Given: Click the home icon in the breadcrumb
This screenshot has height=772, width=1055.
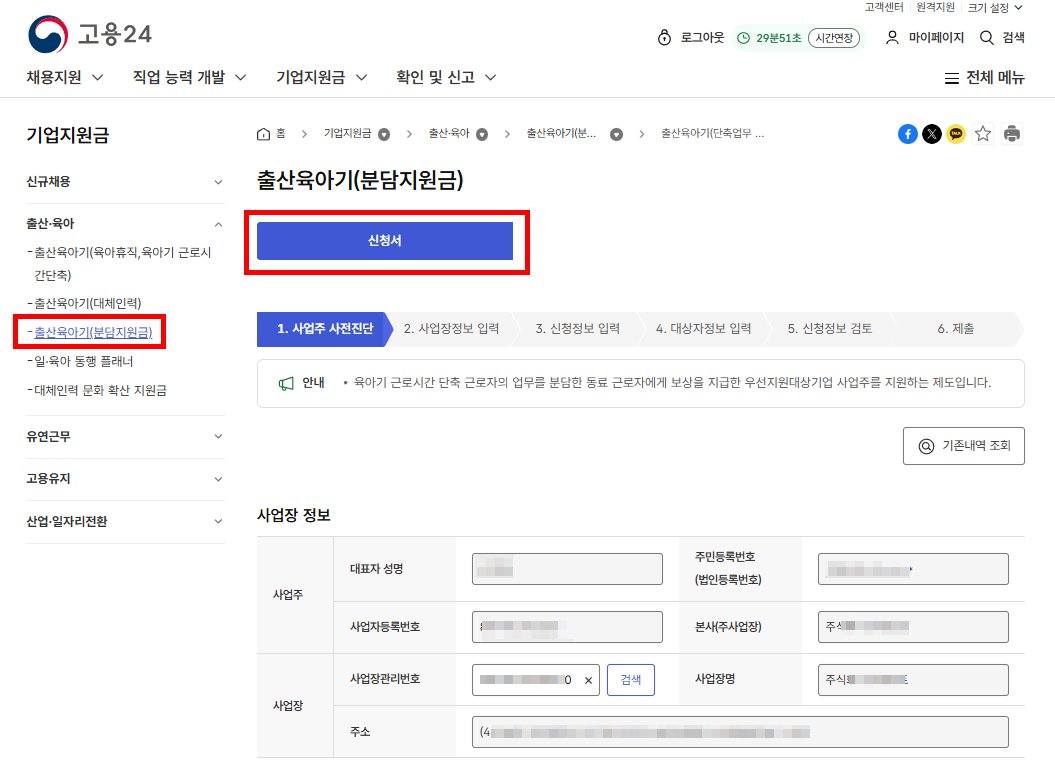Looking at the screenshot, I should pyautogui.click(x=262, y=132).
